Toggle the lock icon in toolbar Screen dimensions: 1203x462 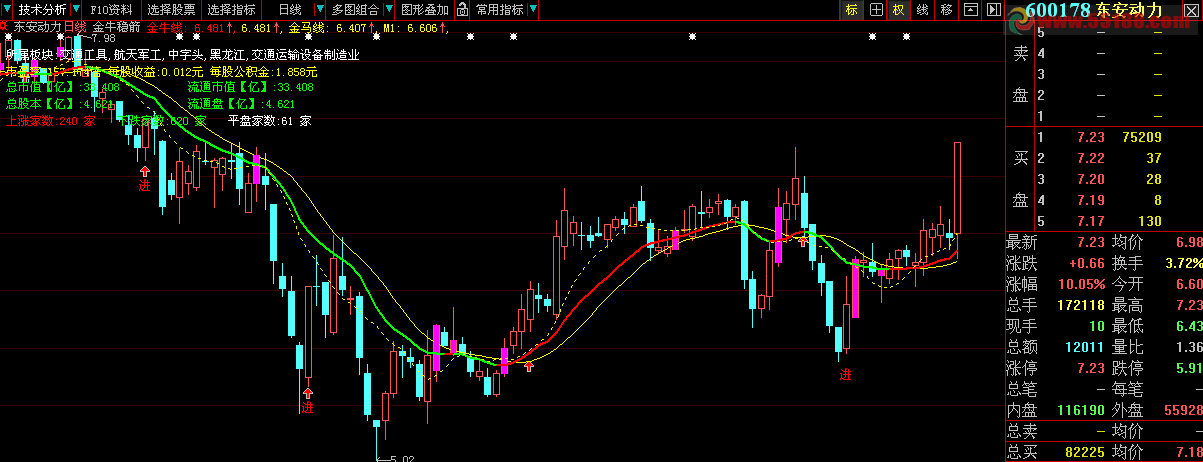463,9
